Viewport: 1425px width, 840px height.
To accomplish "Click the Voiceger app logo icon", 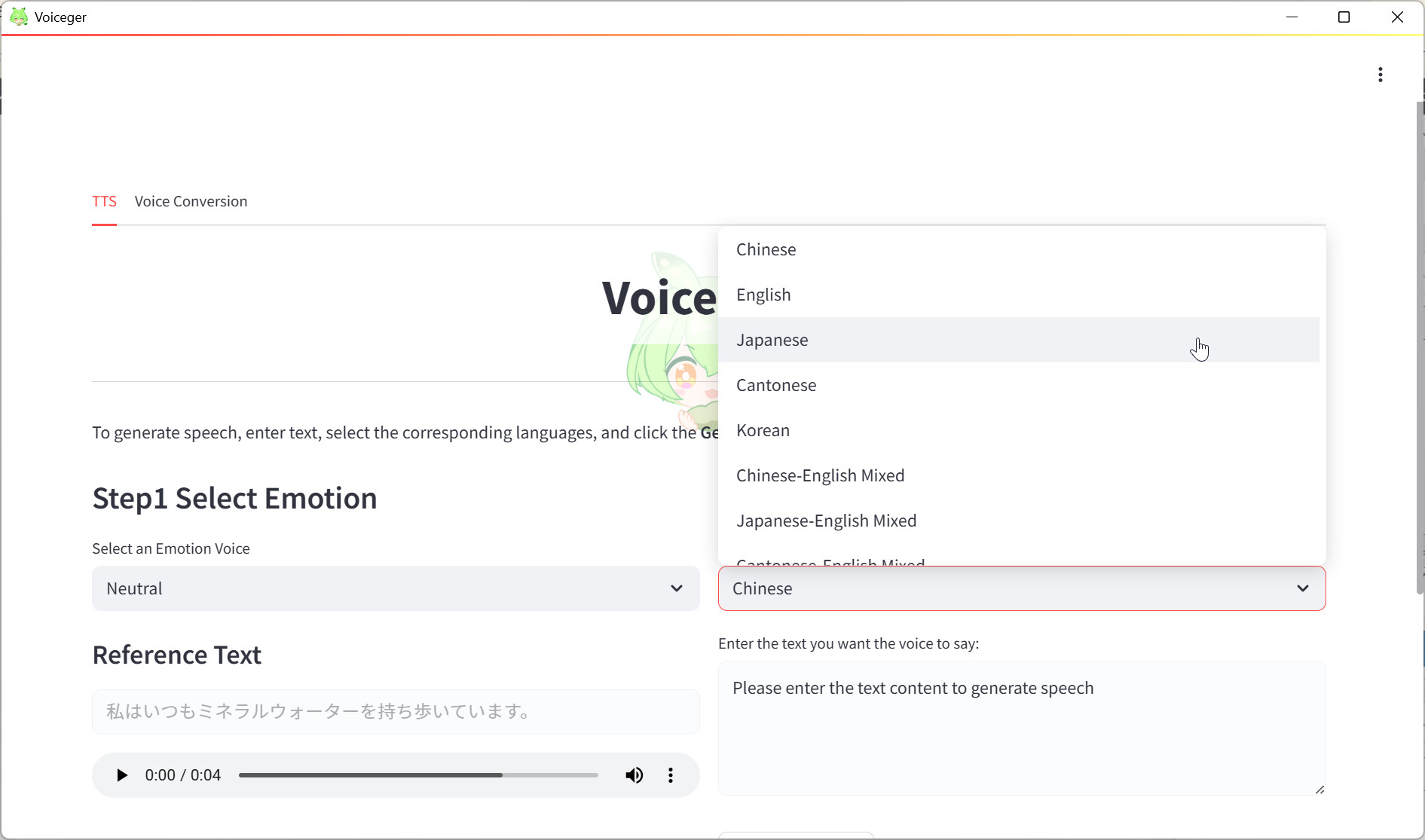I will [19, 17].
